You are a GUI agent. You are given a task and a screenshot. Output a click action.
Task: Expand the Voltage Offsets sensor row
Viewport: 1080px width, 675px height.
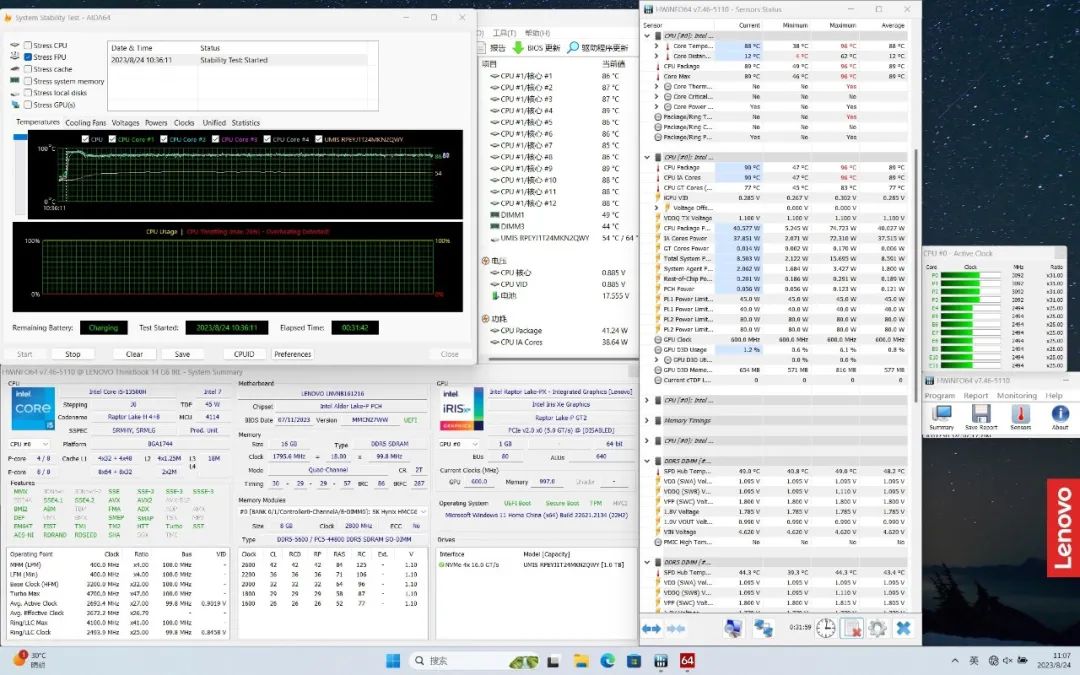pyautogui.click(x=656, y=208)
